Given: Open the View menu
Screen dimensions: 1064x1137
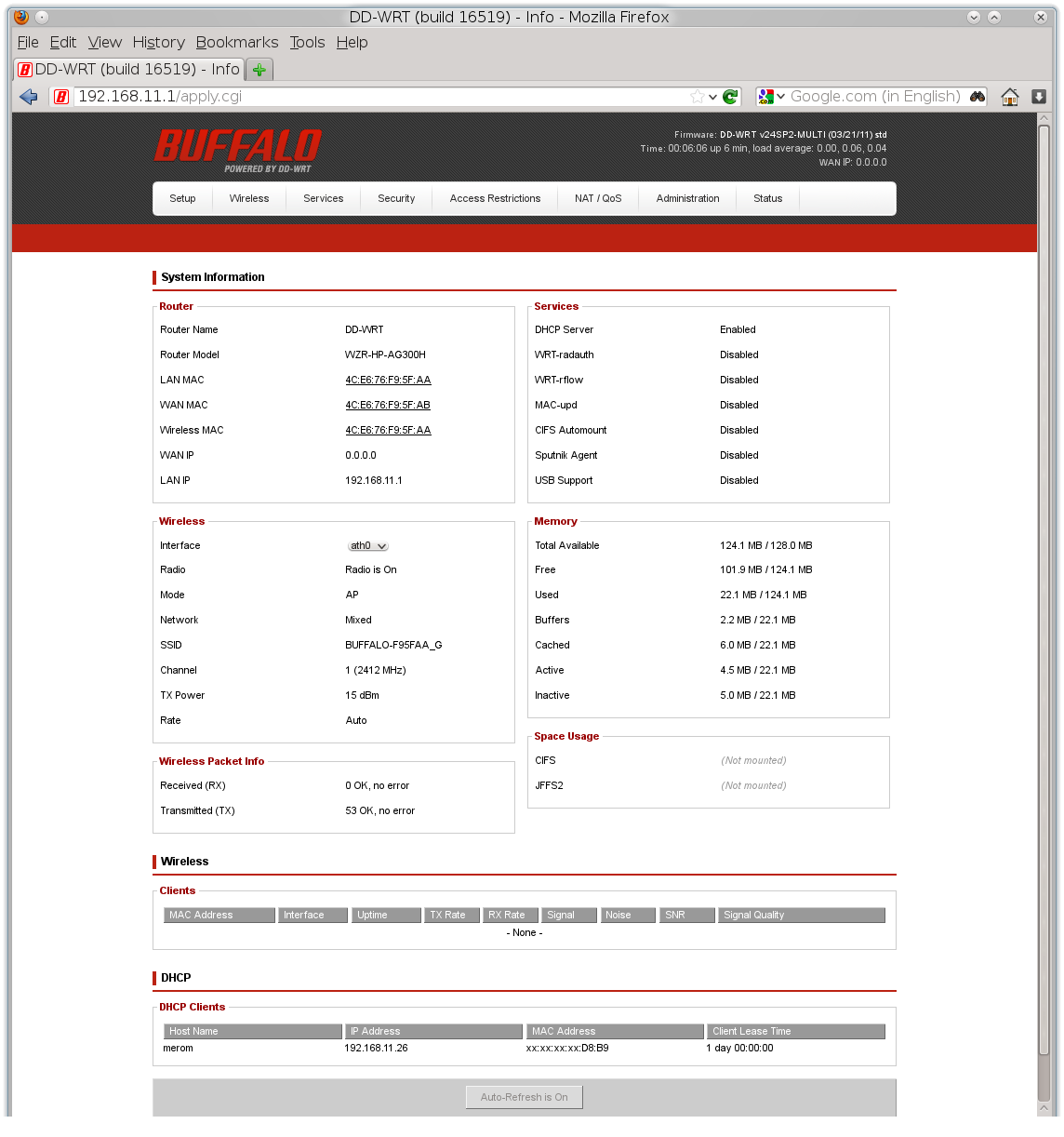Looking at the screenshot, I should [105, 43].
